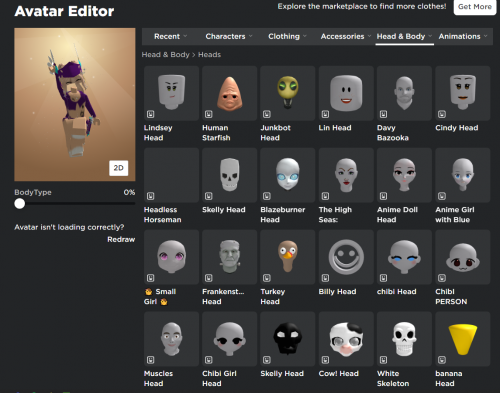The height and width of the screenshot is (393, 500).
Task: Click the Cindy Head name label
Action: tap(457, 128)
